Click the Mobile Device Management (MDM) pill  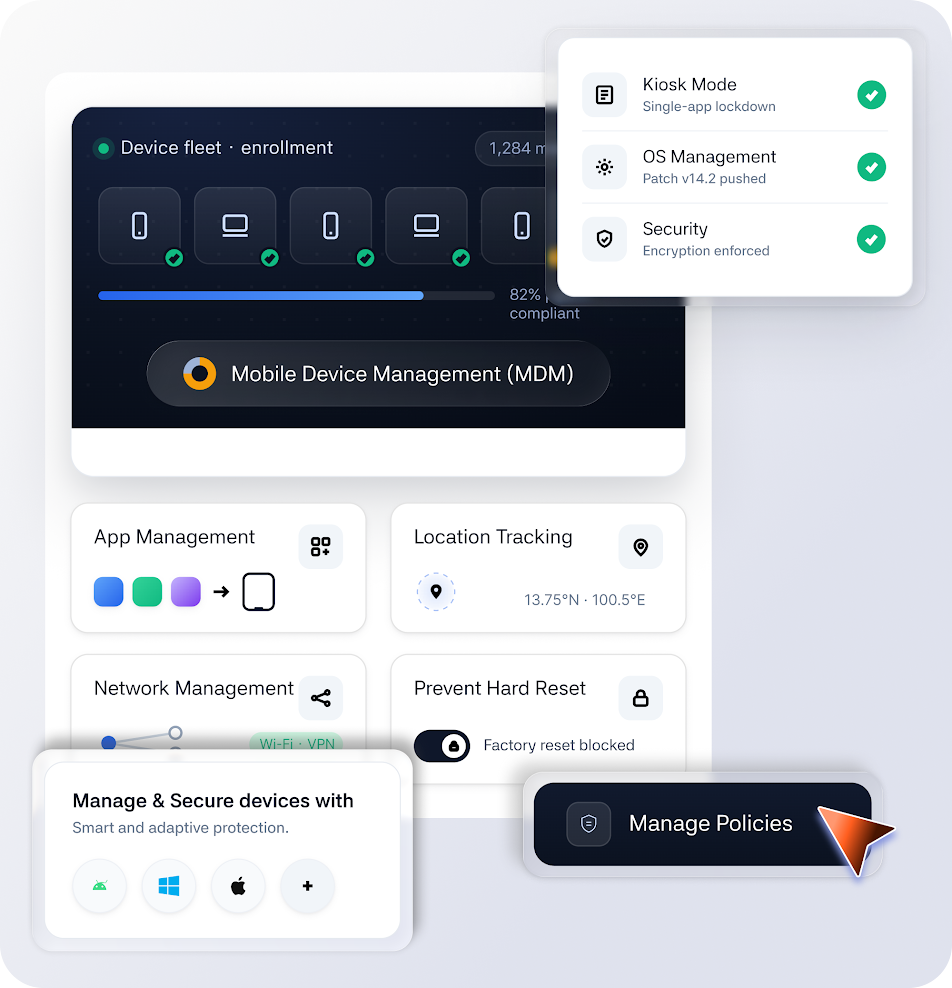(x=378, y=374)
